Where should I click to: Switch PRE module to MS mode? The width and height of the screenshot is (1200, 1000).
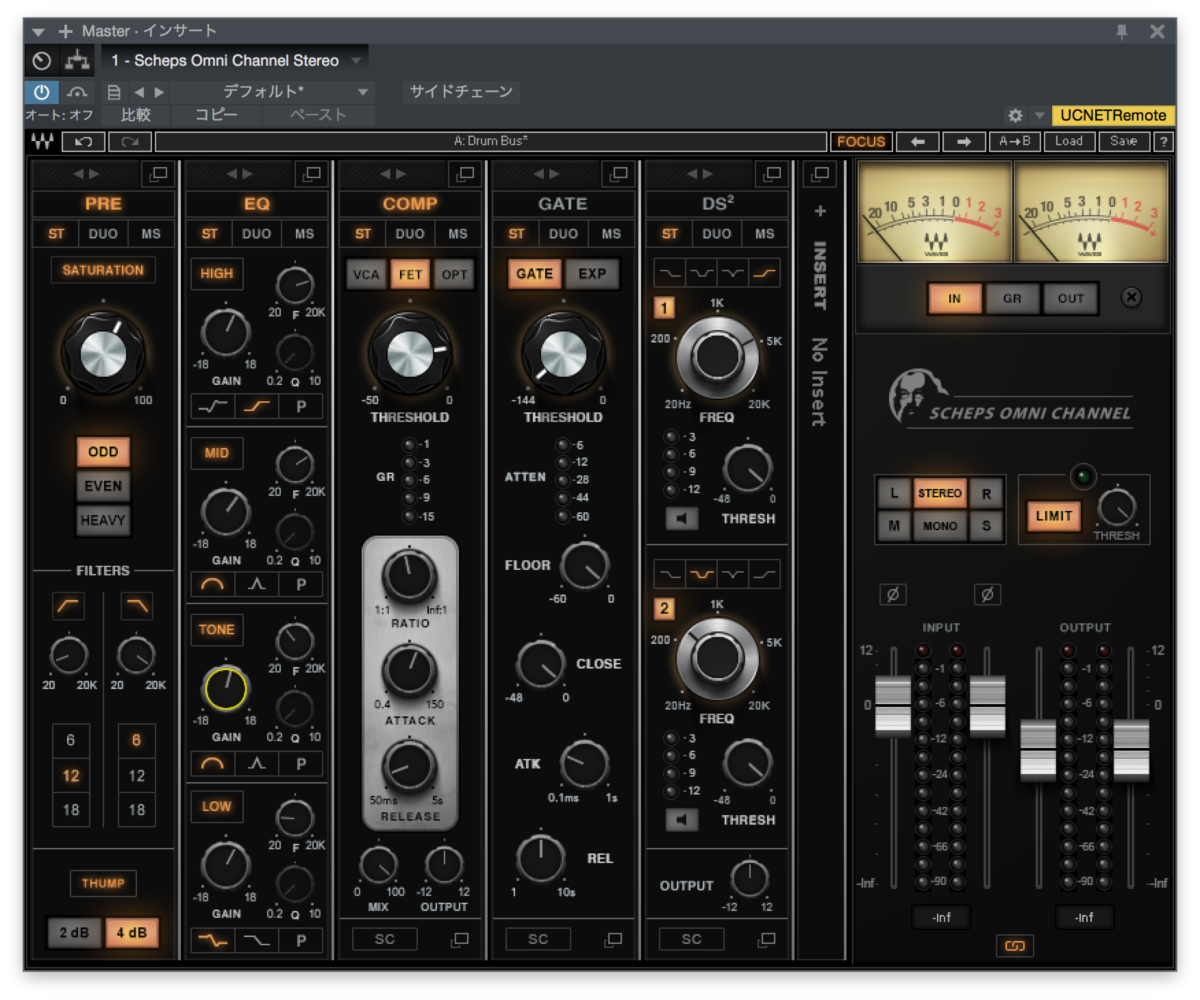pos(150,234)
